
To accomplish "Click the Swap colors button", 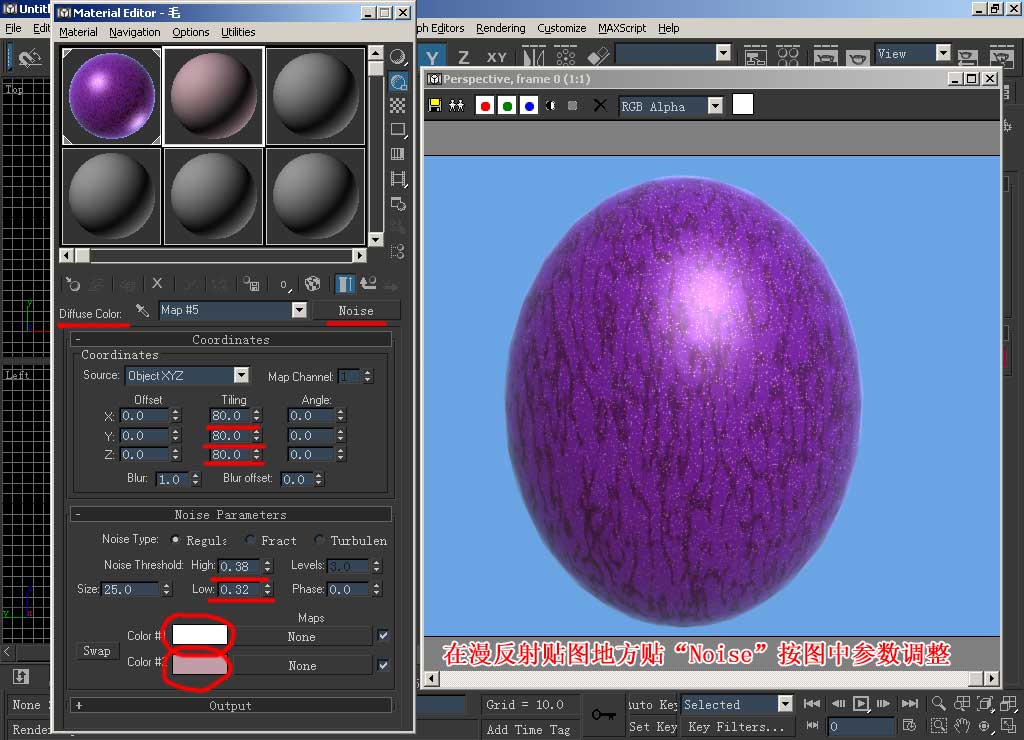I will coord(97,651).
